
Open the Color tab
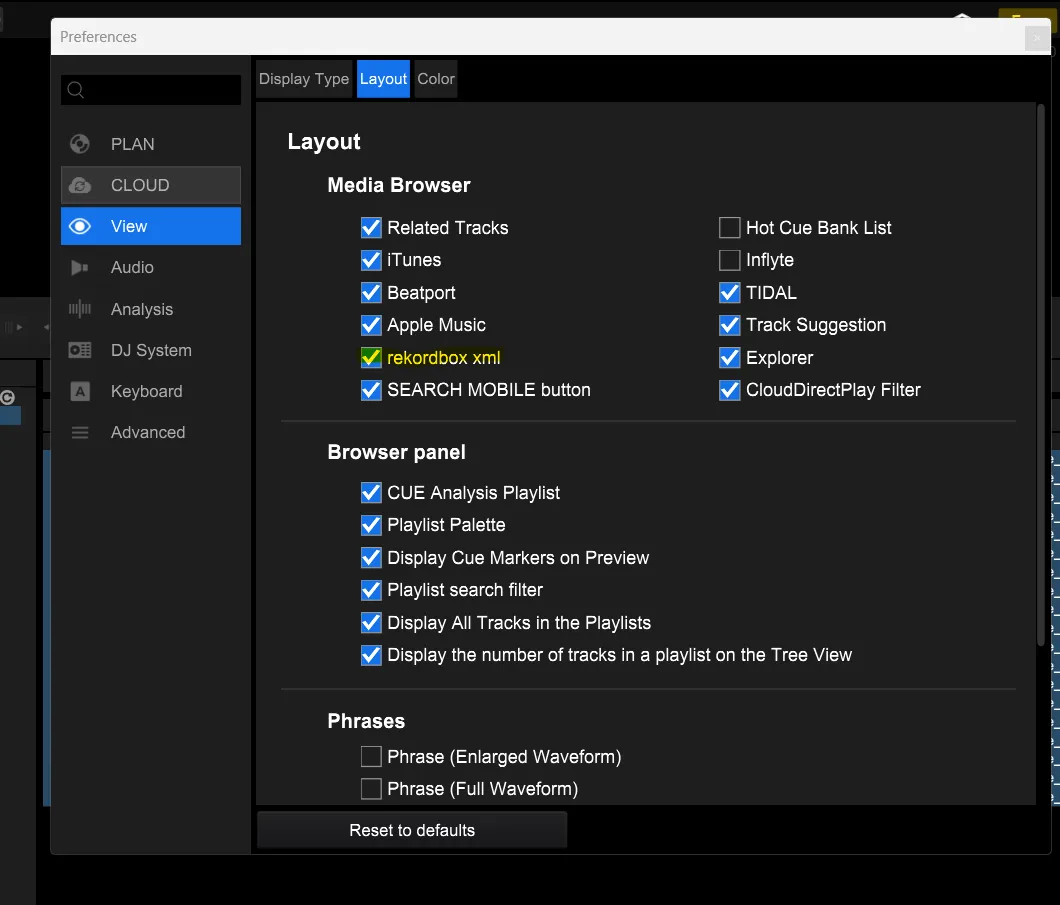tap(436, 79)
